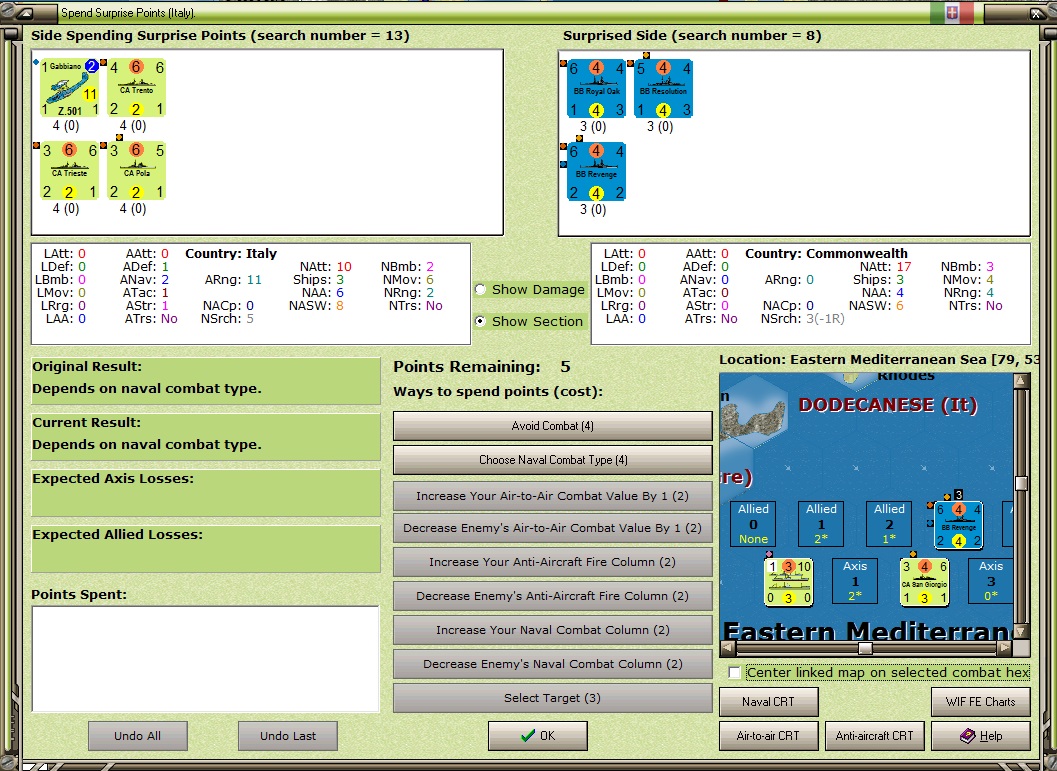Select BB Revenge counter in surprised side panel
The image size is (1057, 771).
click(x=597, y=171)
